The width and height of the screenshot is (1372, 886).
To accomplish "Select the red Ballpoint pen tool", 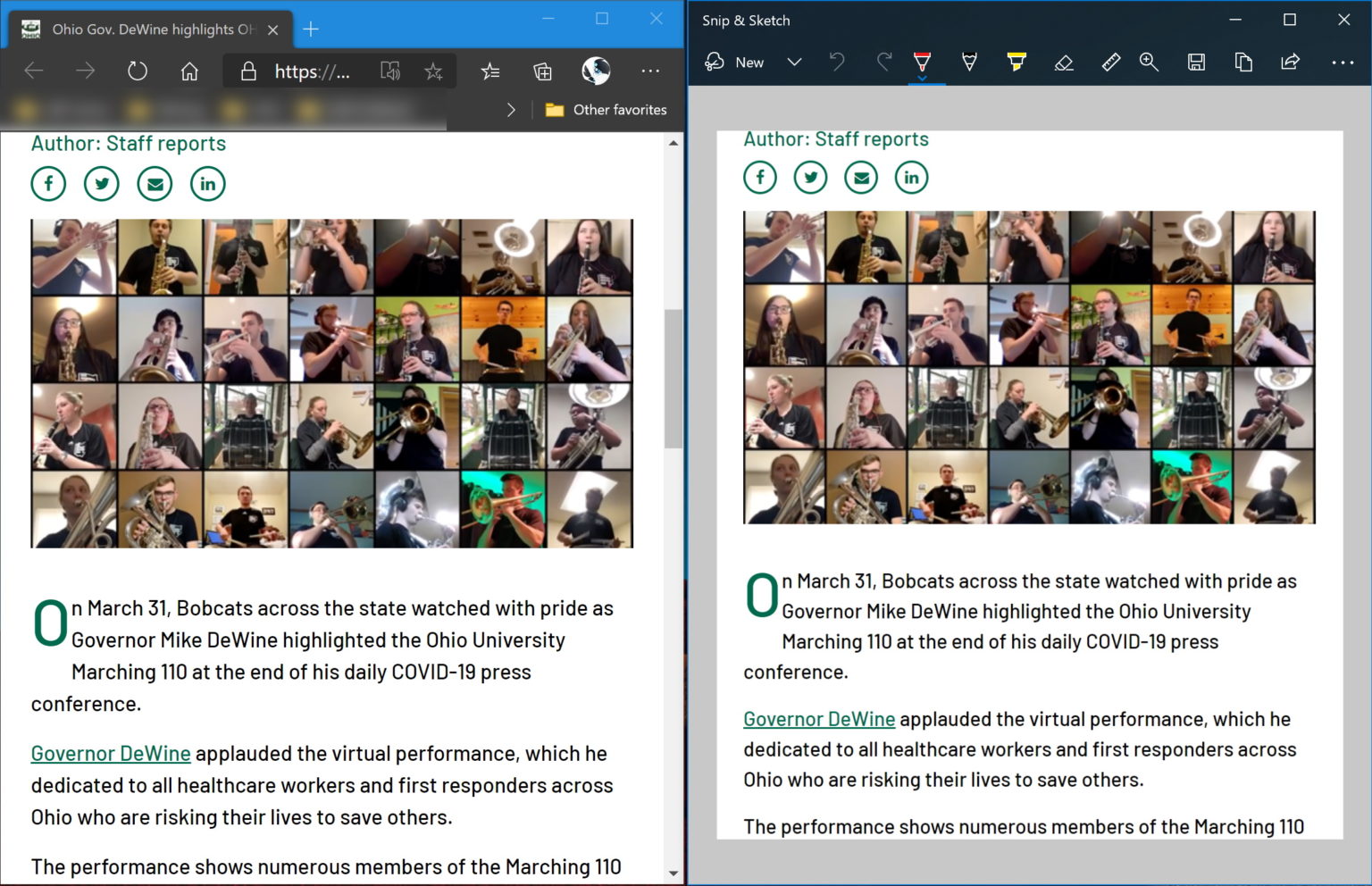I will click(923, 63).
